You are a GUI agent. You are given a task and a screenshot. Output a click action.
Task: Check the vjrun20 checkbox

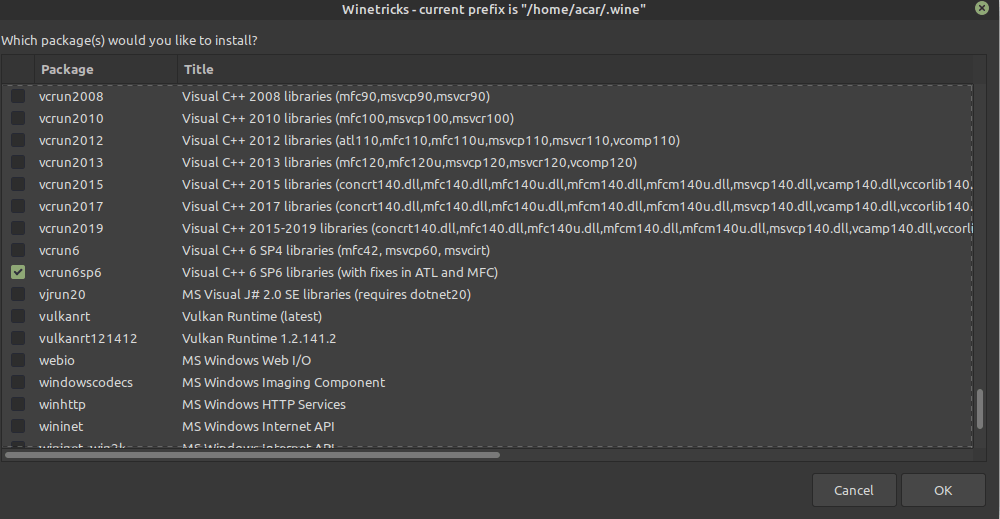click(x=18, y=295)
